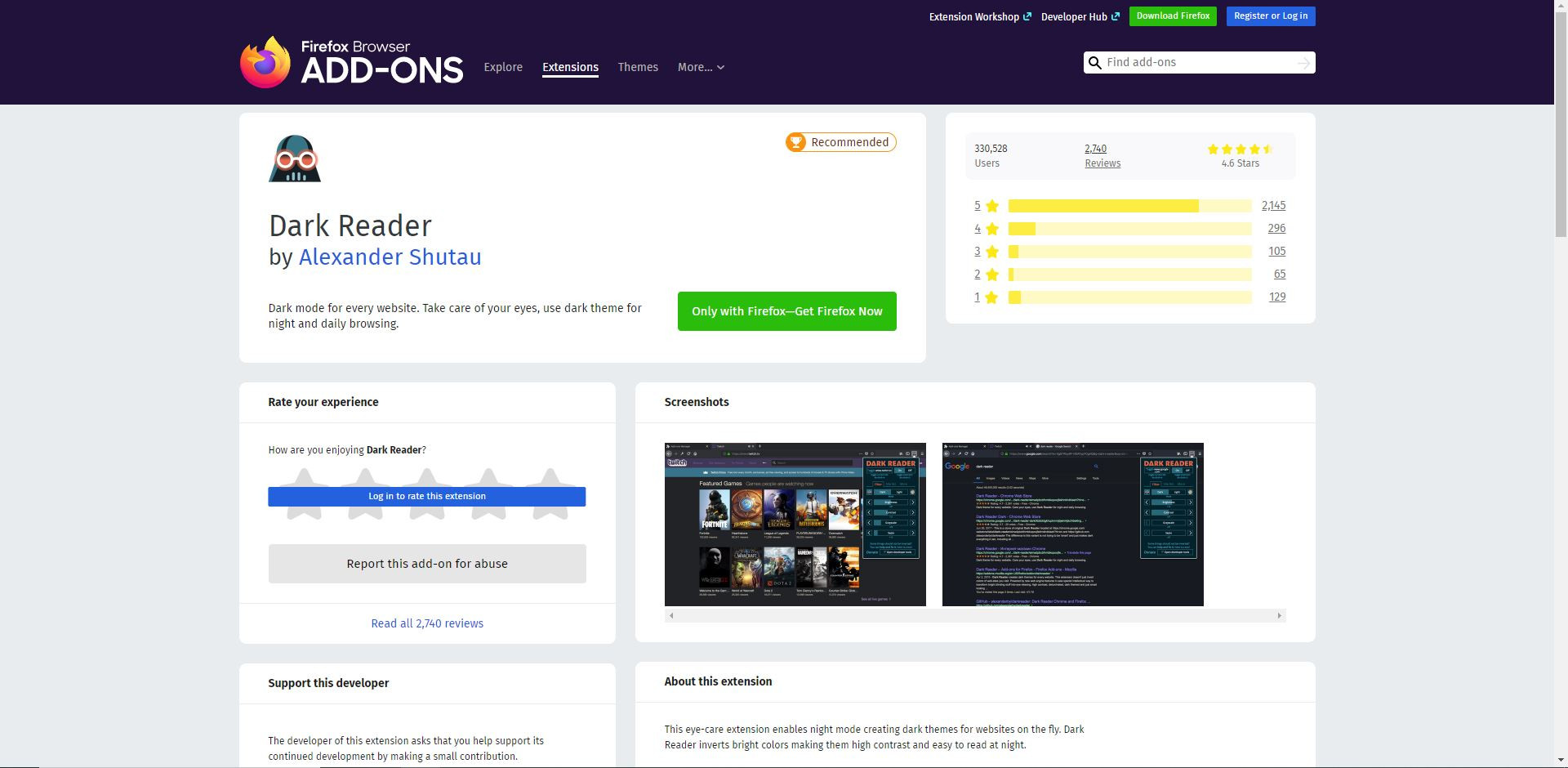Open the 2,145 five-star reviews count
The image size is (1568, 768).
click(x=1274, y=206)
